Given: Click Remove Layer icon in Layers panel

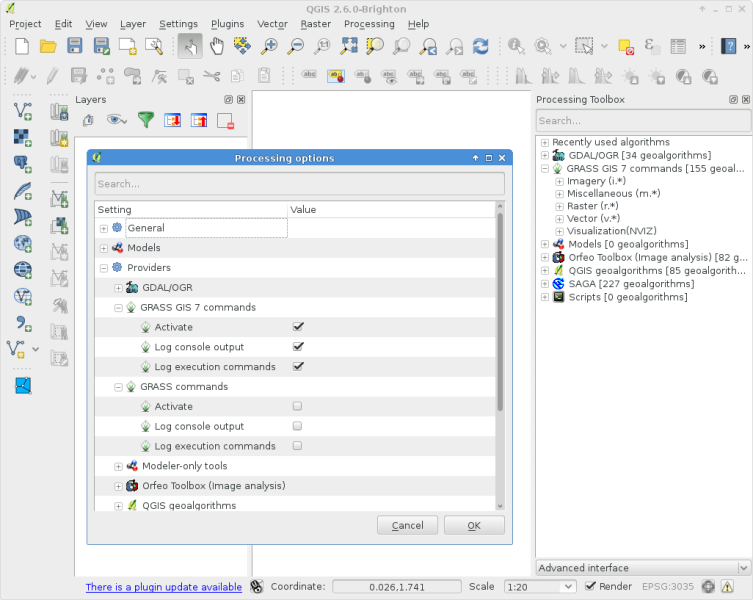Looking at the screenshot, I should (225, 121).
